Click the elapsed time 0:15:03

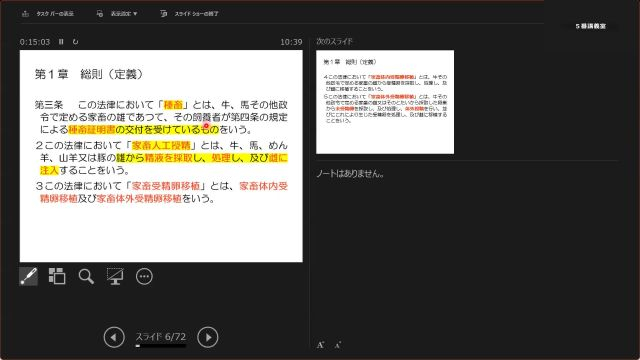(35, 42)
